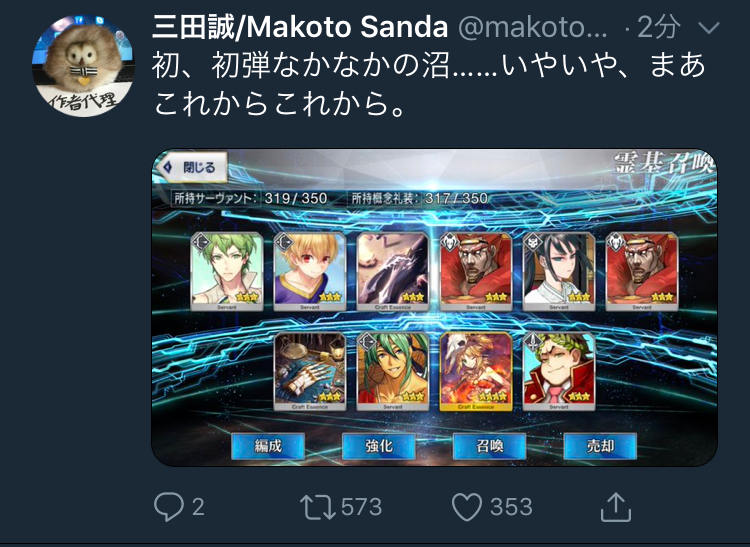750x547 pixels.
Task: Select the black-haired servant in white card
Action: [x=559, y=271]
